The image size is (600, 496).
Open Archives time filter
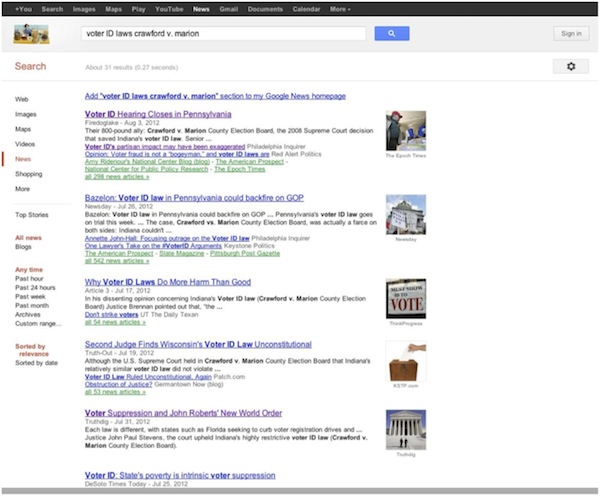click(28, 315)
